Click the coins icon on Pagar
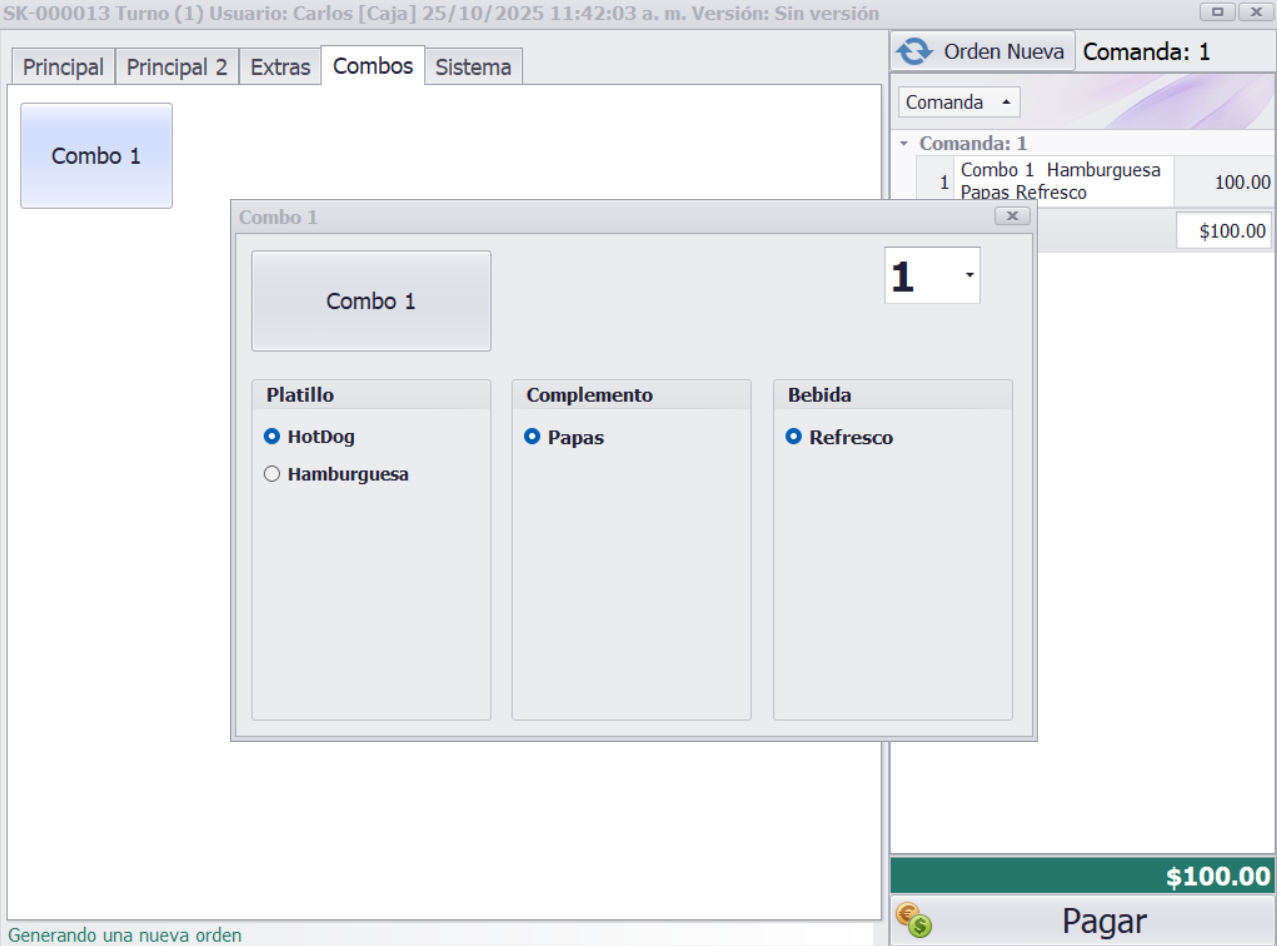The image size is (1277, 946). [913, 920]
